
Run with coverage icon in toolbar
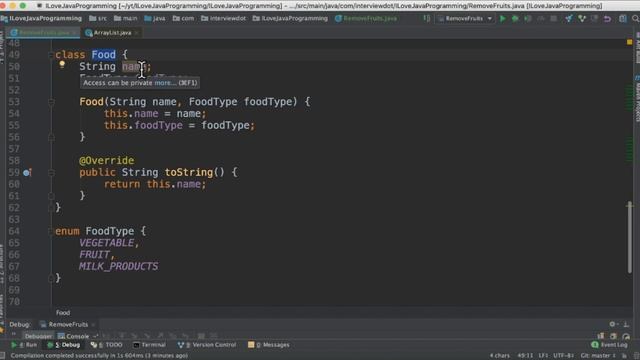click(x=528, y=18)
